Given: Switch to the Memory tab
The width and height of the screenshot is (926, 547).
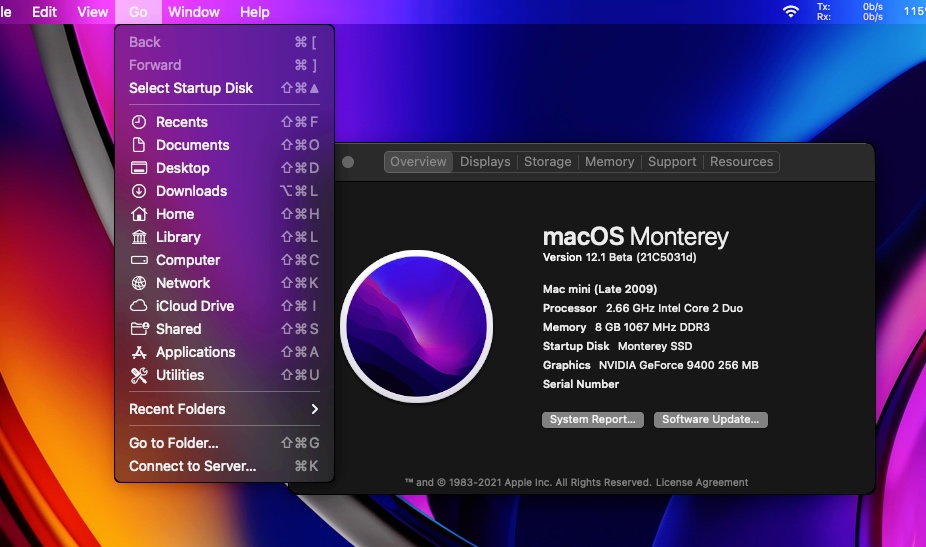Looking at the screenshot, I should coord(609,162).
